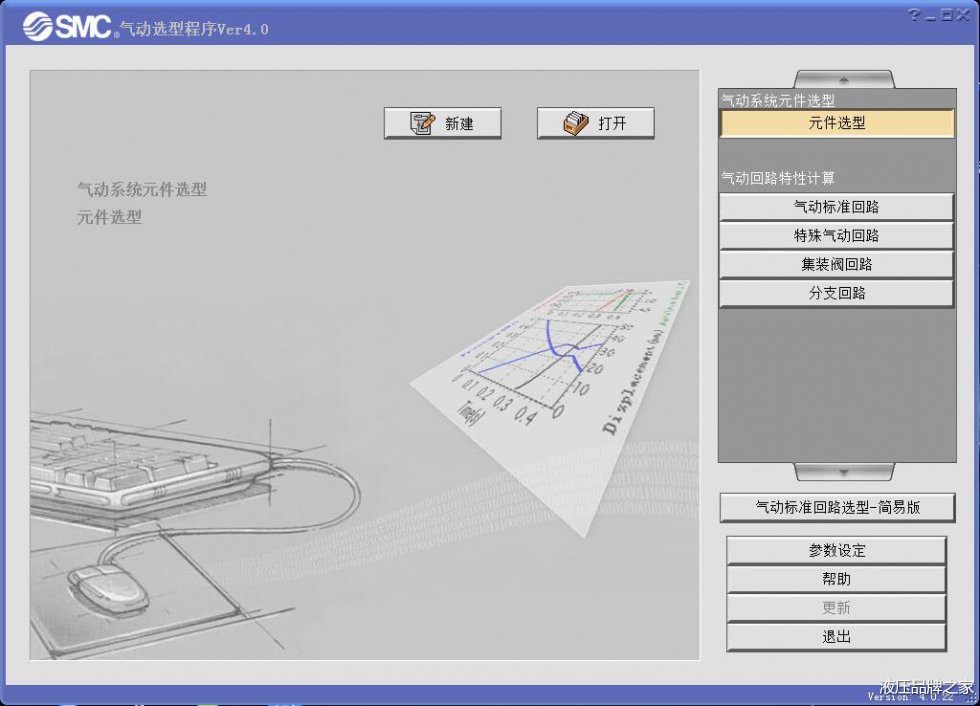
Task: Maximize the SMC program window
Action: click(x=946, y=15)
